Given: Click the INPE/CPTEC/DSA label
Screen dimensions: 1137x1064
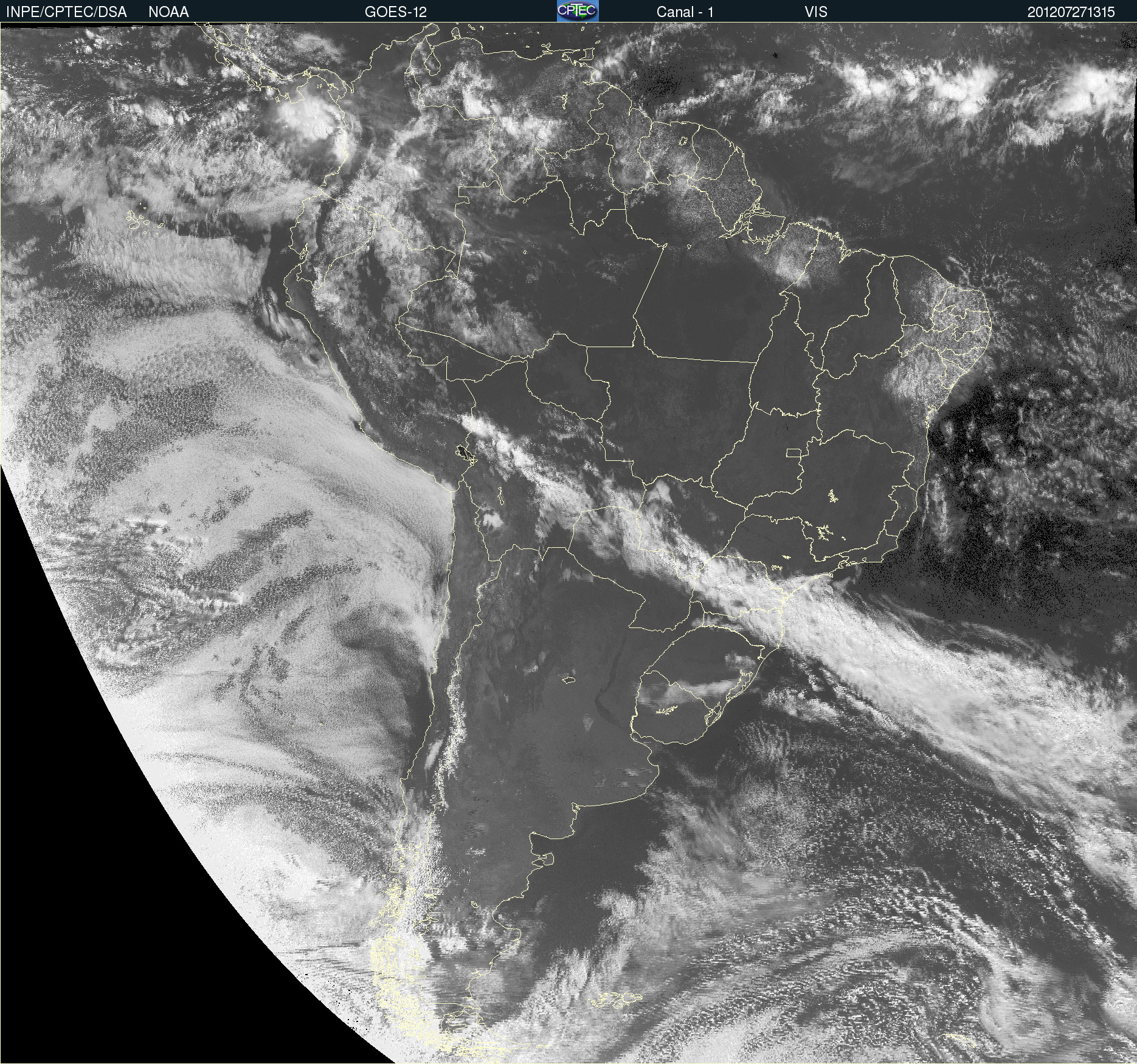Looking at the screenshot, I should [x=66, y=12].
